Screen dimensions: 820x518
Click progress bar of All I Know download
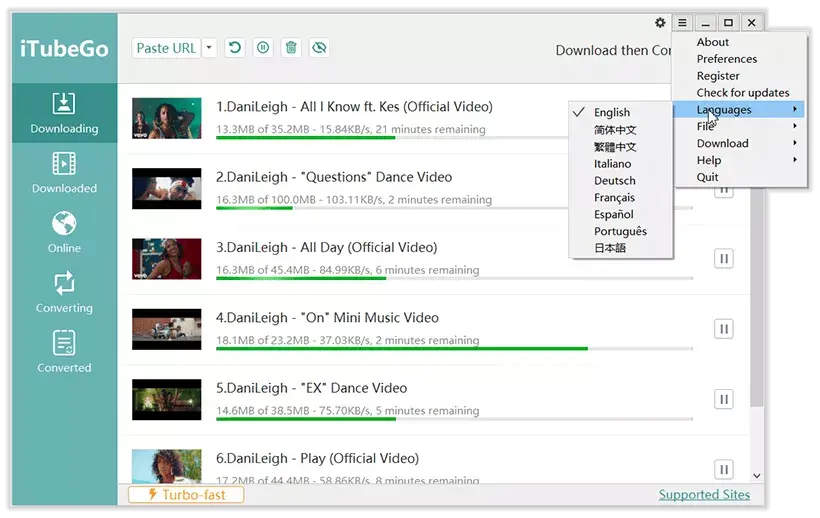tap(392, 137)
